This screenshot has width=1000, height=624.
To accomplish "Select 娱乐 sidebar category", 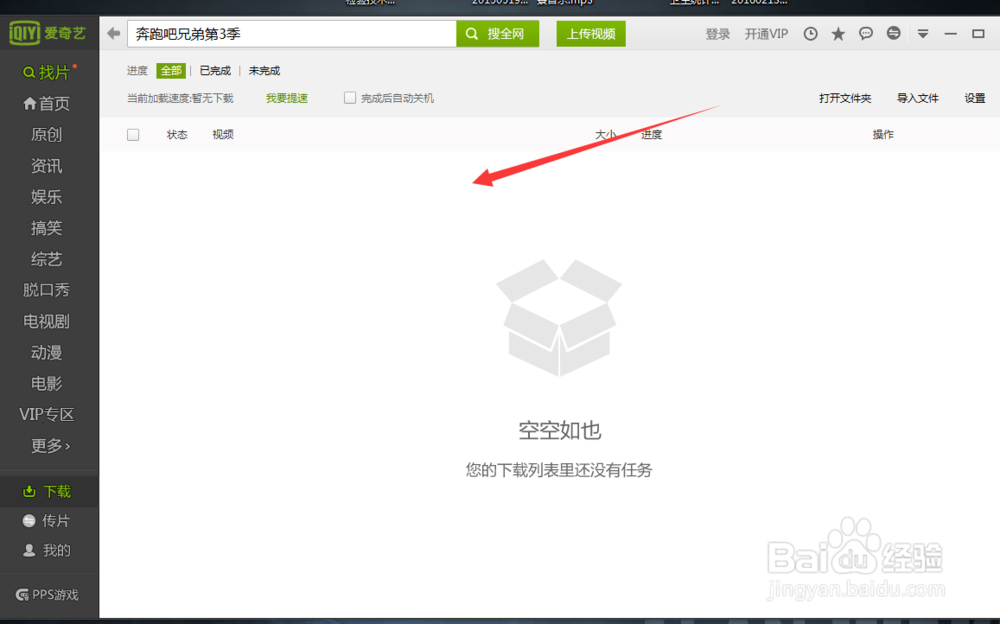I will coord(47,197).
